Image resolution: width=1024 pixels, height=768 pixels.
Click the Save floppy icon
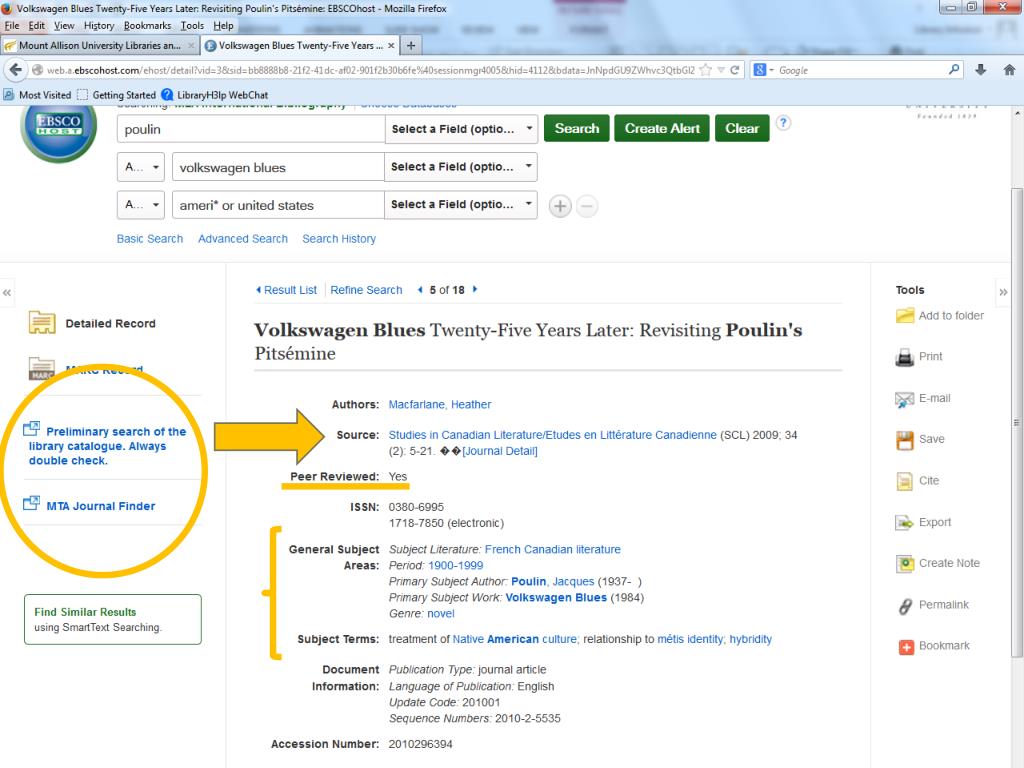(x=904, y=440)
